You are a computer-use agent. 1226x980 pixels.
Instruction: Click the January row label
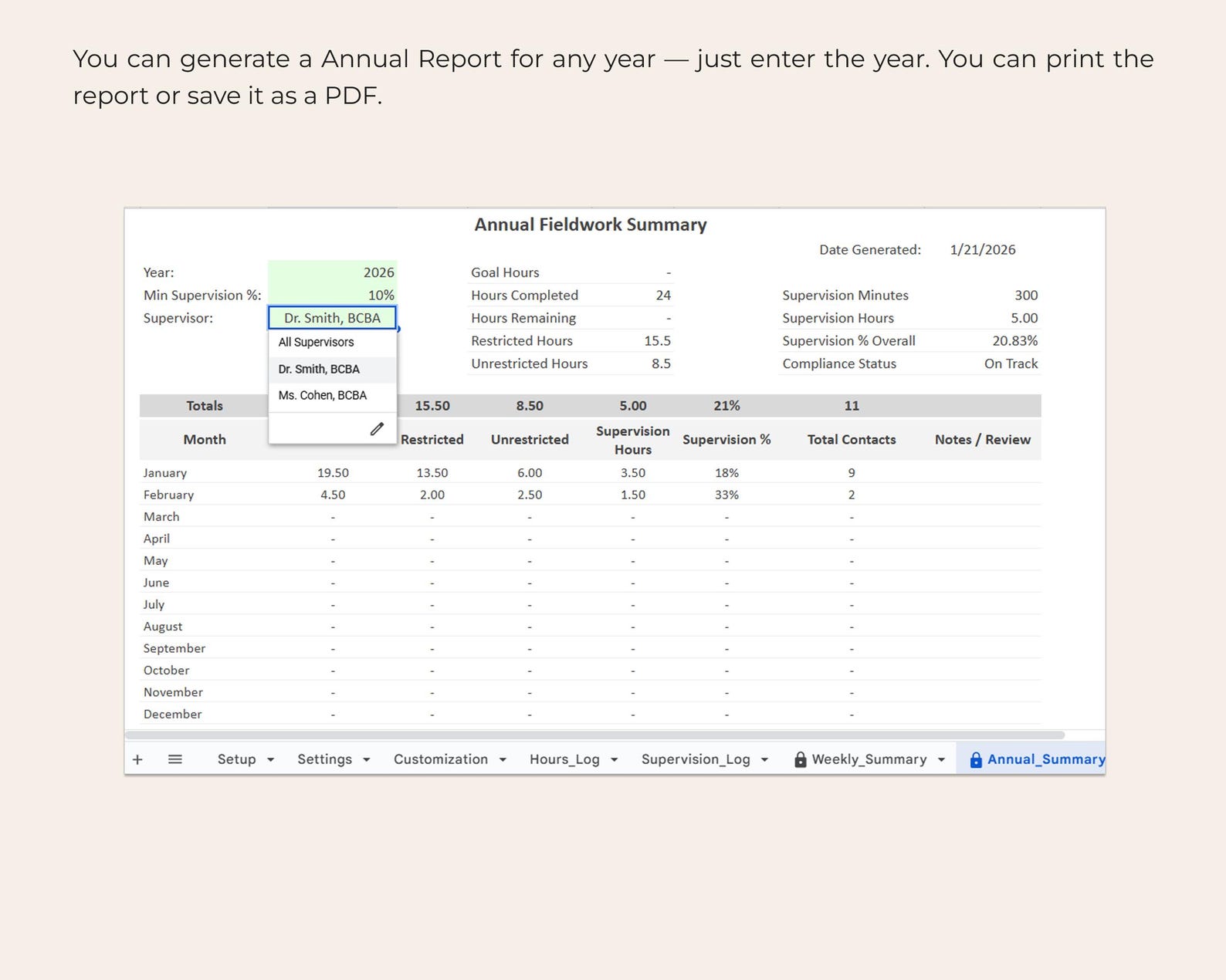pos(165,472)
